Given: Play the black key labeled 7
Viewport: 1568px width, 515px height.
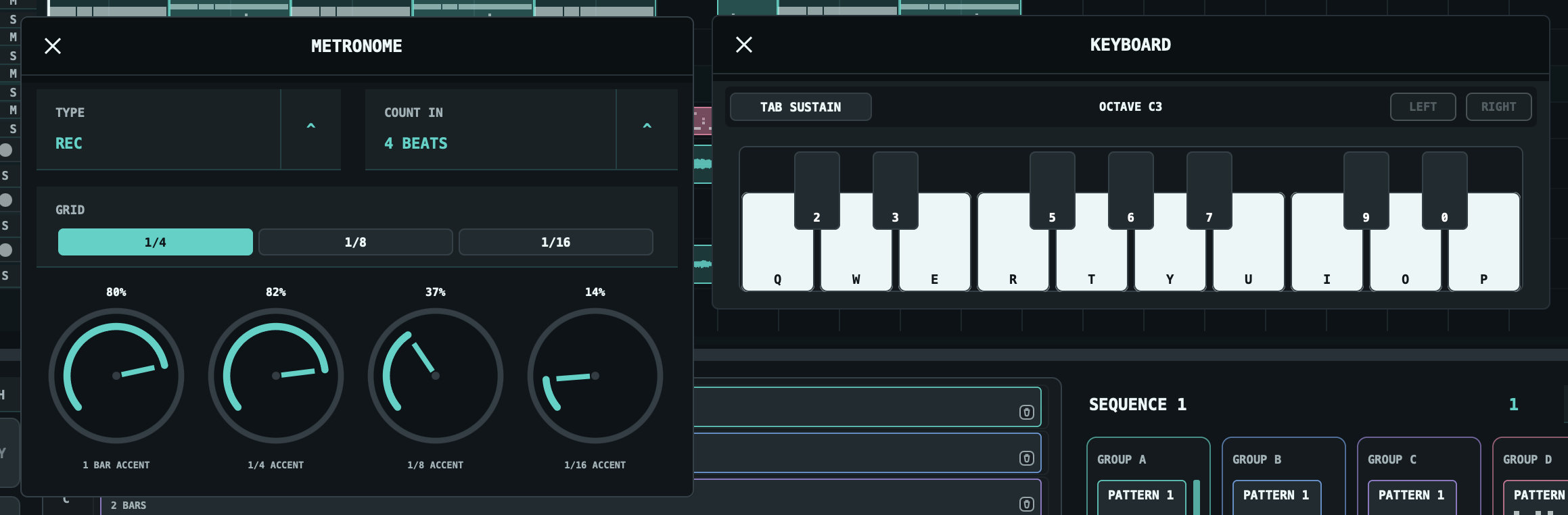Looking at the screenshot, I should 1209,191.
